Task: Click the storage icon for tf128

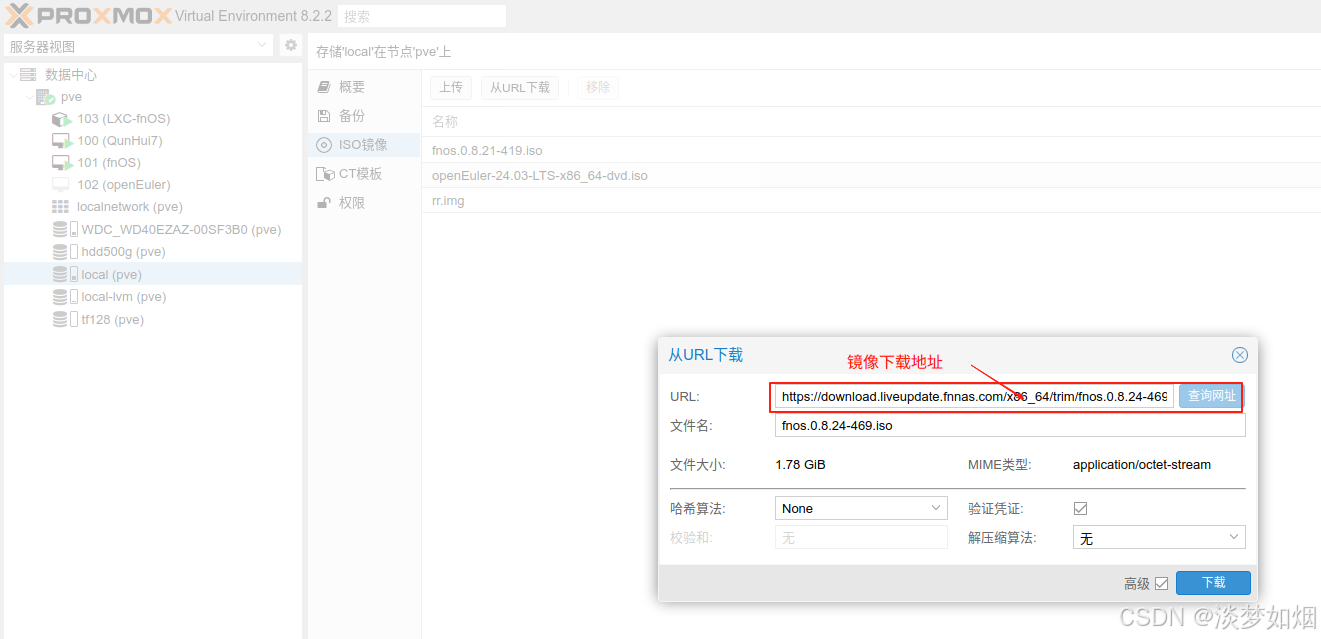Action: [65, 320]
